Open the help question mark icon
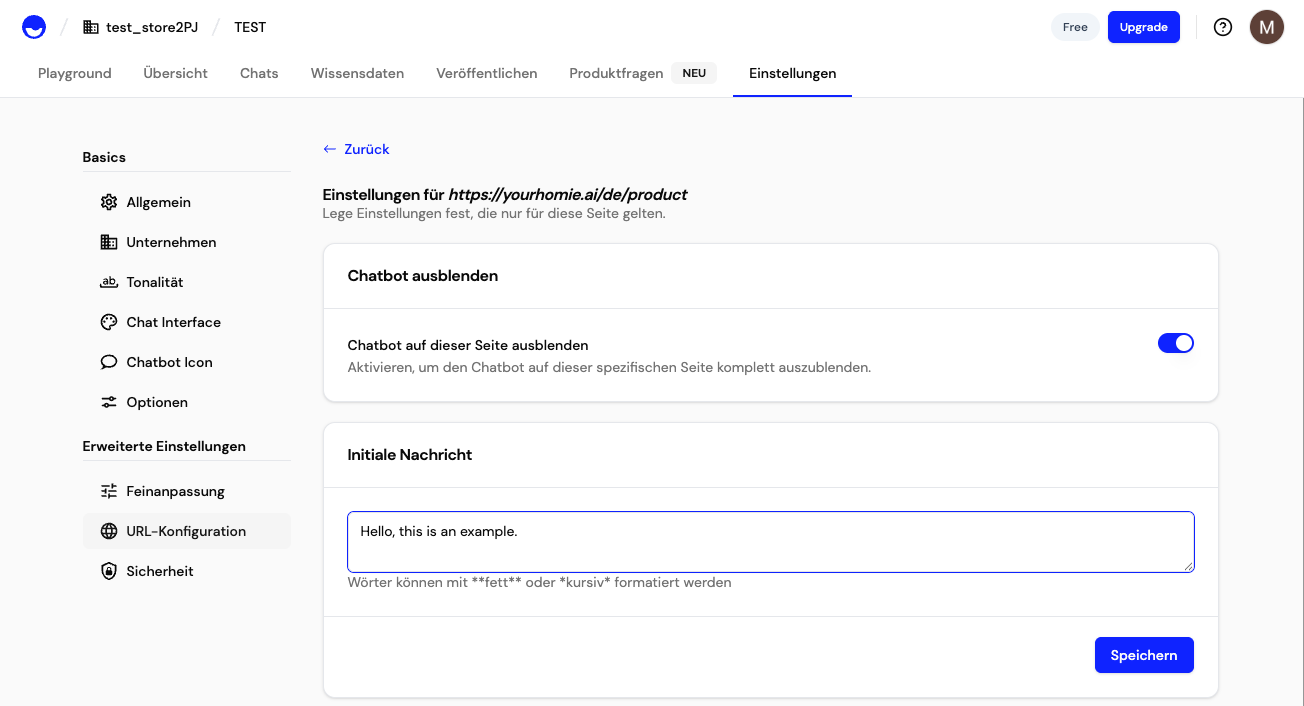 [x=1223, y=26]
